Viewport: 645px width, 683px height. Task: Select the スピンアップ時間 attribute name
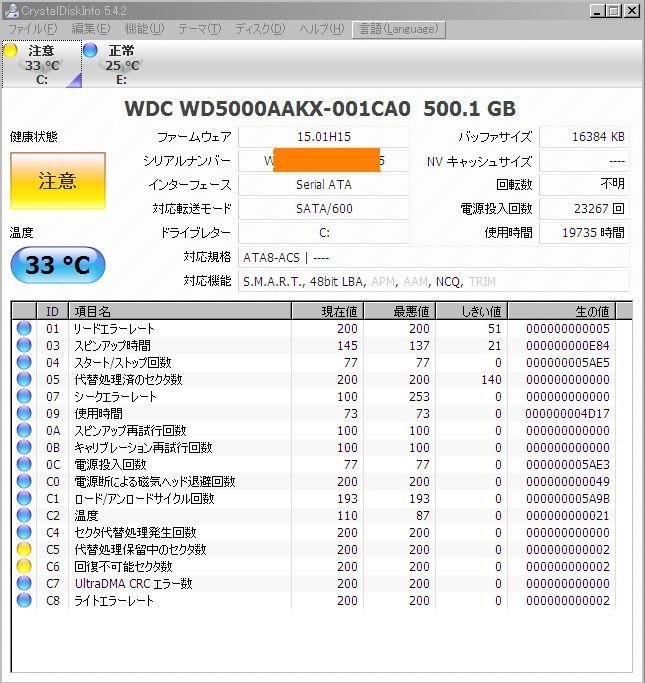112,345
